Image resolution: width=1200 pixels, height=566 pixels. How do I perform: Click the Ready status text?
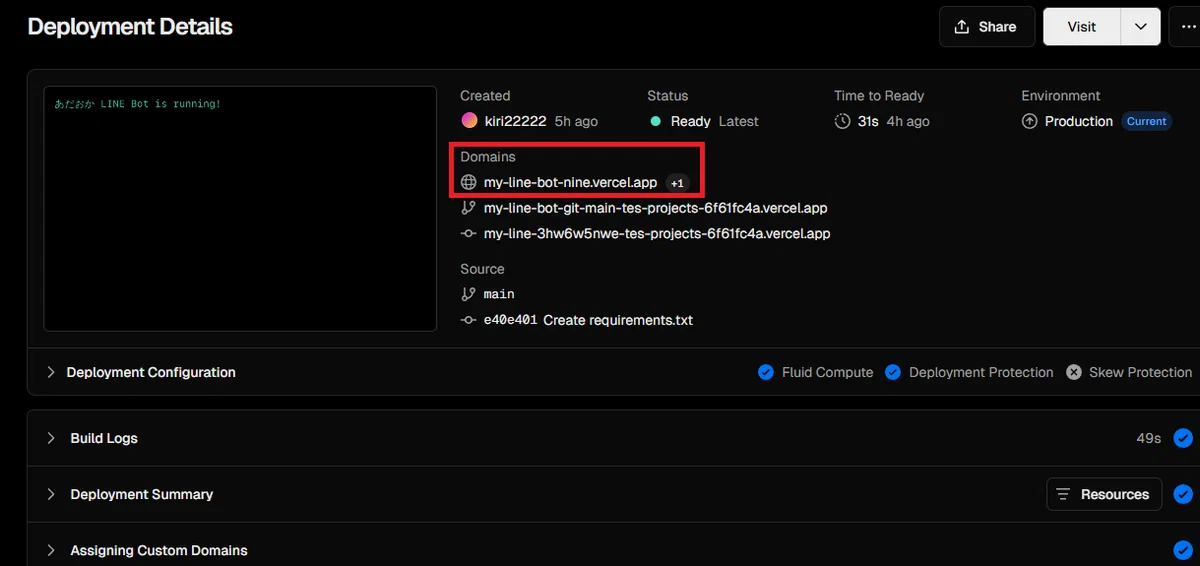[x=690, y=121]
